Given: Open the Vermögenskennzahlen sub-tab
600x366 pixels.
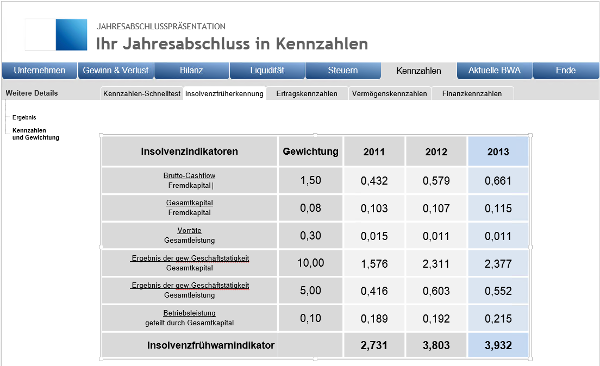Looking at the screenshot, I should coord(390,93).
